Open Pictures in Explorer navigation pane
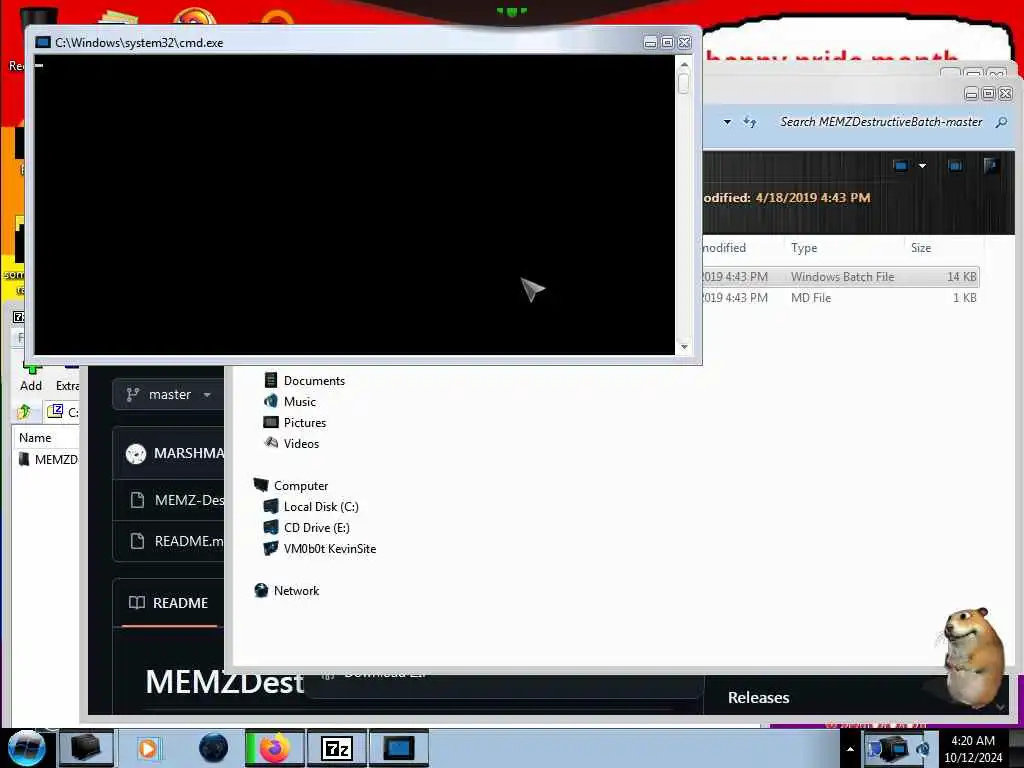 pyautogui.click(x=305, y=423)
